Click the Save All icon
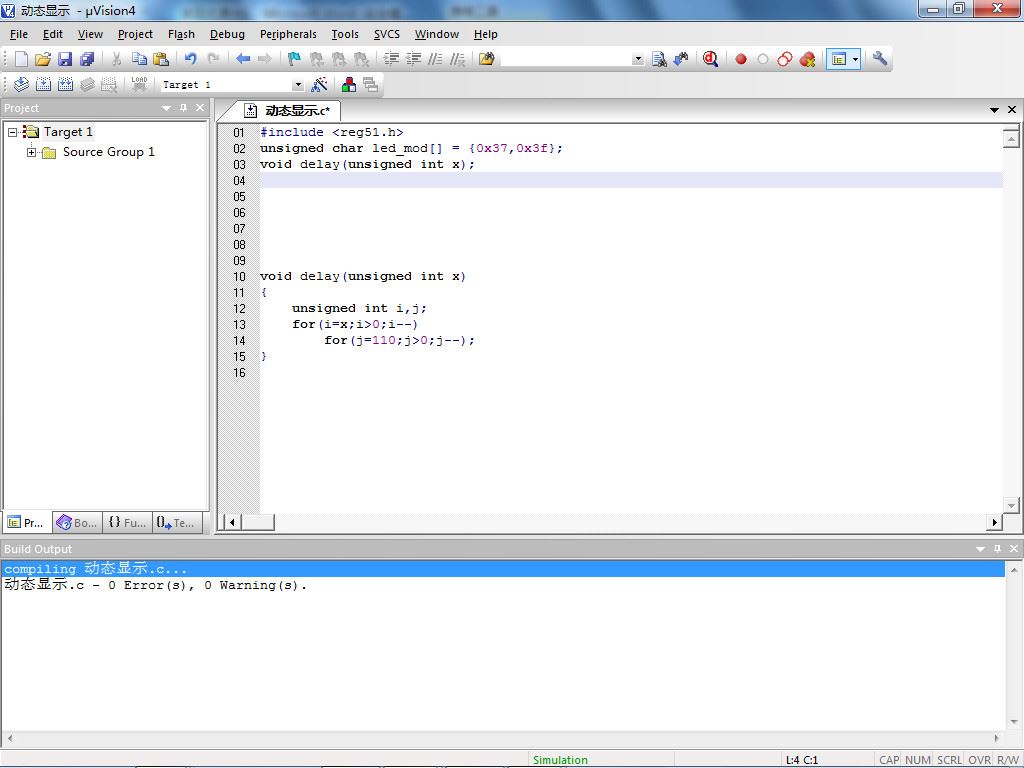 pos(87,59)
